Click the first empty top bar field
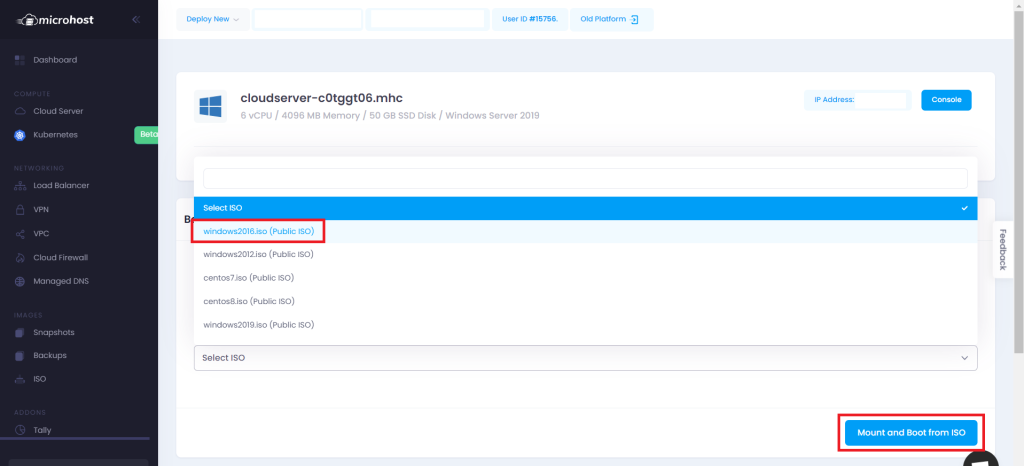 point(308,20)
